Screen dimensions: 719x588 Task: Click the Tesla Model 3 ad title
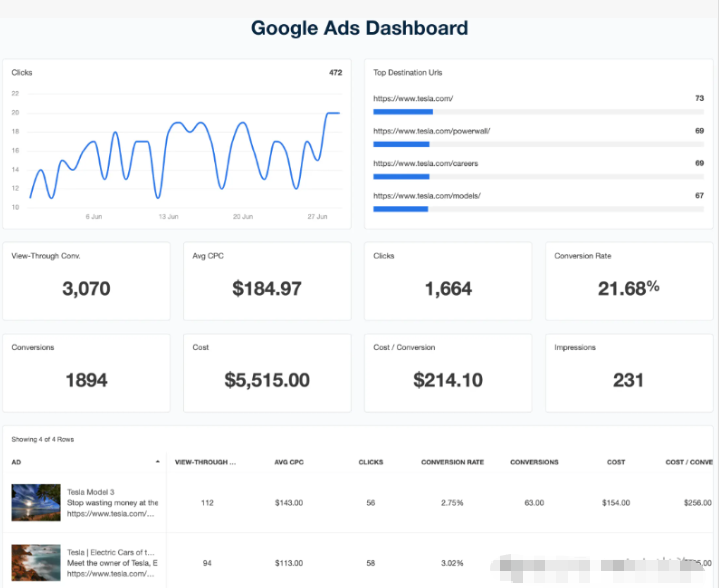pyautogui.click(x=90, y=492)
